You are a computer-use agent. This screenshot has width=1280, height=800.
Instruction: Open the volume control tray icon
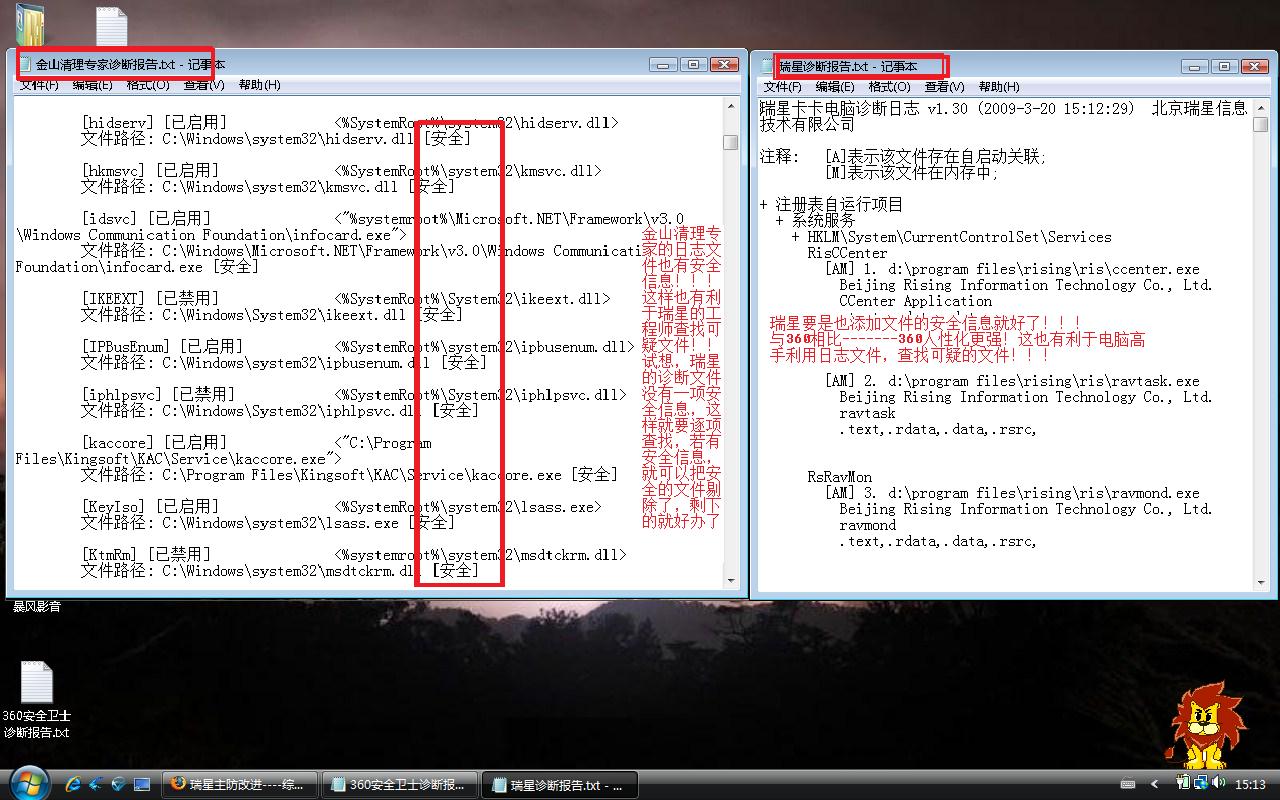[1221, 784]
